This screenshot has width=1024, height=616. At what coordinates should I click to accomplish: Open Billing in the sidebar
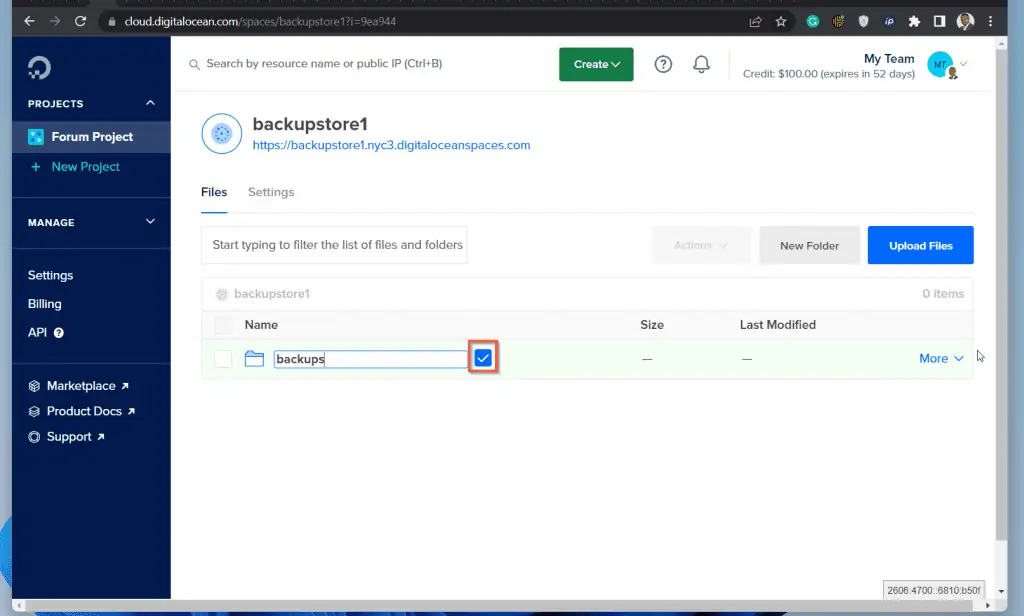[44, 304]
